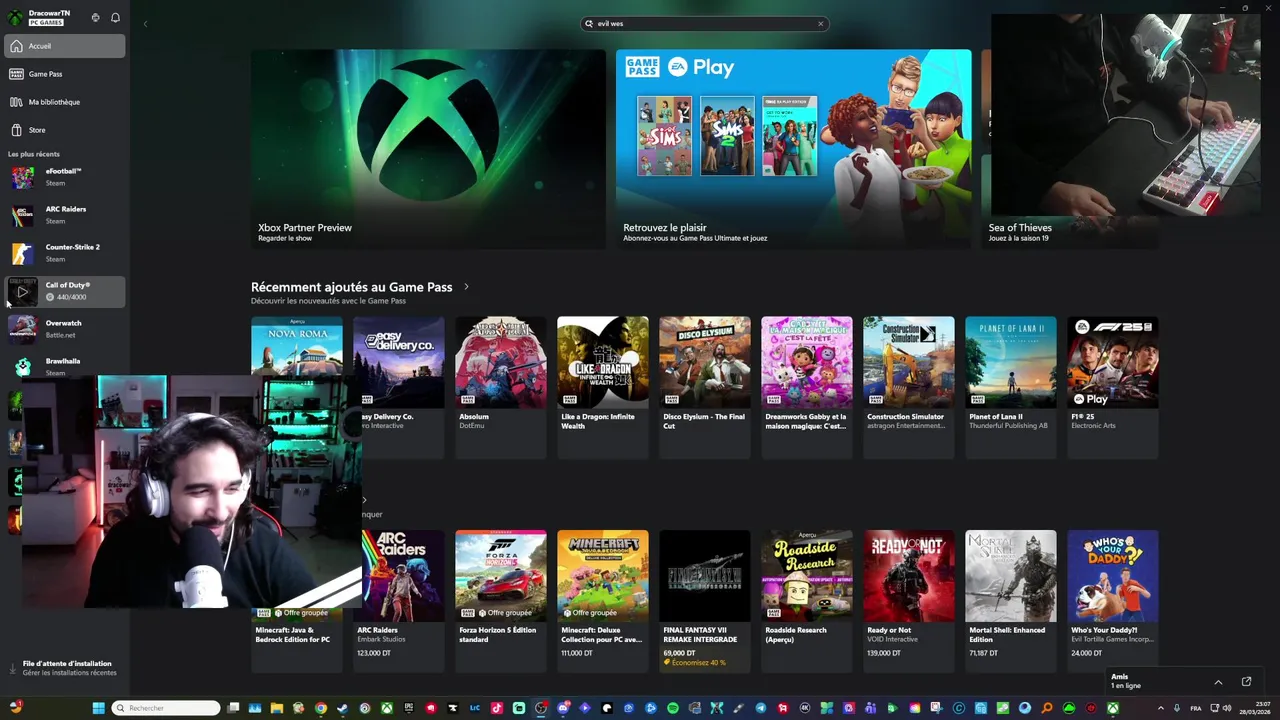Viewport: 1280px width, 720px height.
Task: Click the taskbar Rechercher search box
Action: [x=166, y=708]
